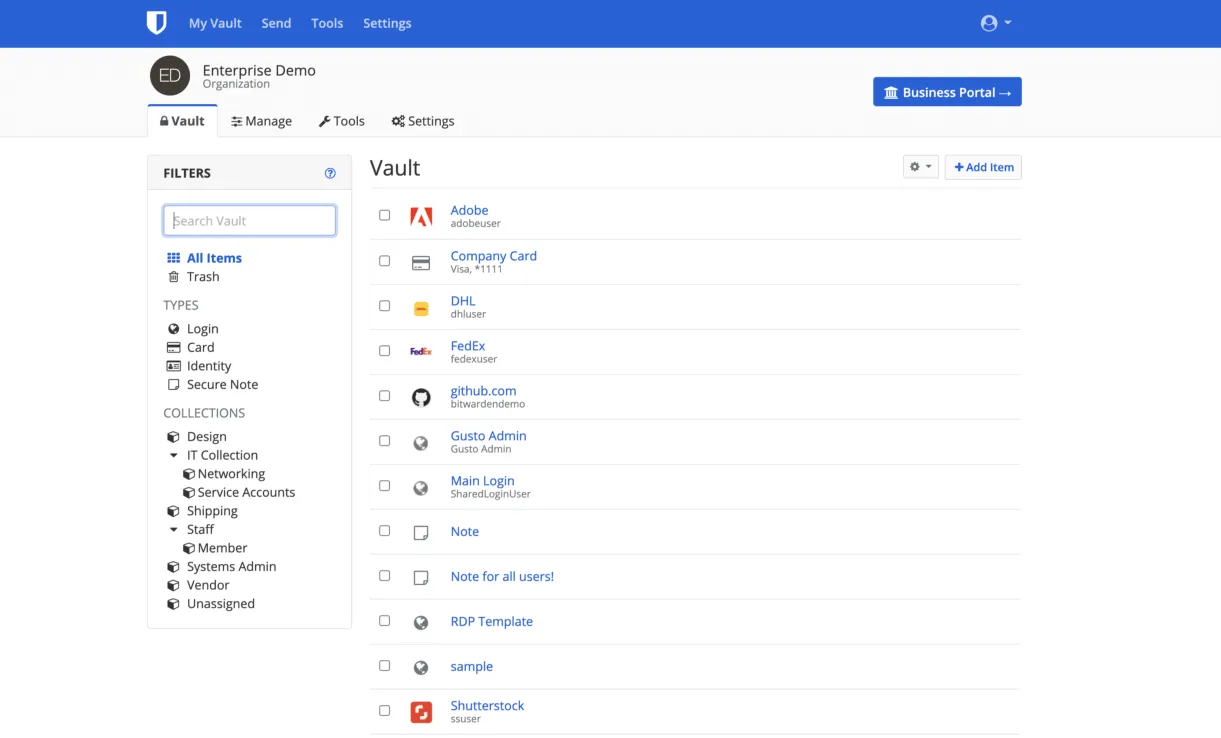Click the Company Card credit card icon
Screen dimensions: 1221x738
[x=421, y=262]
